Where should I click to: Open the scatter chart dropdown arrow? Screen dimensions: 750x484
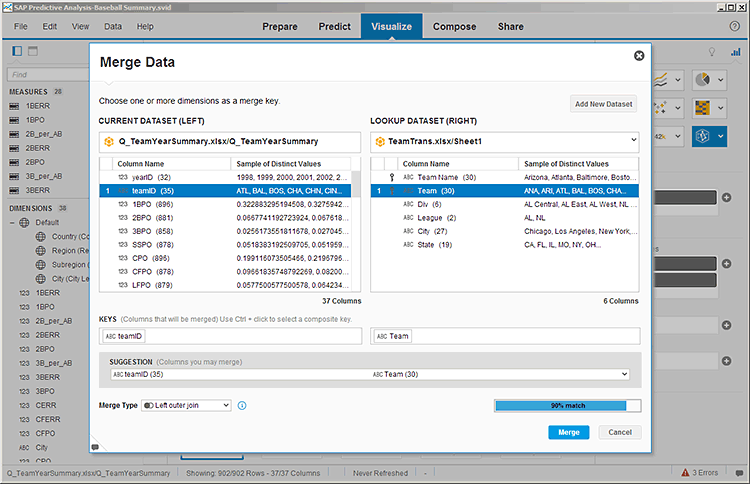678,108
